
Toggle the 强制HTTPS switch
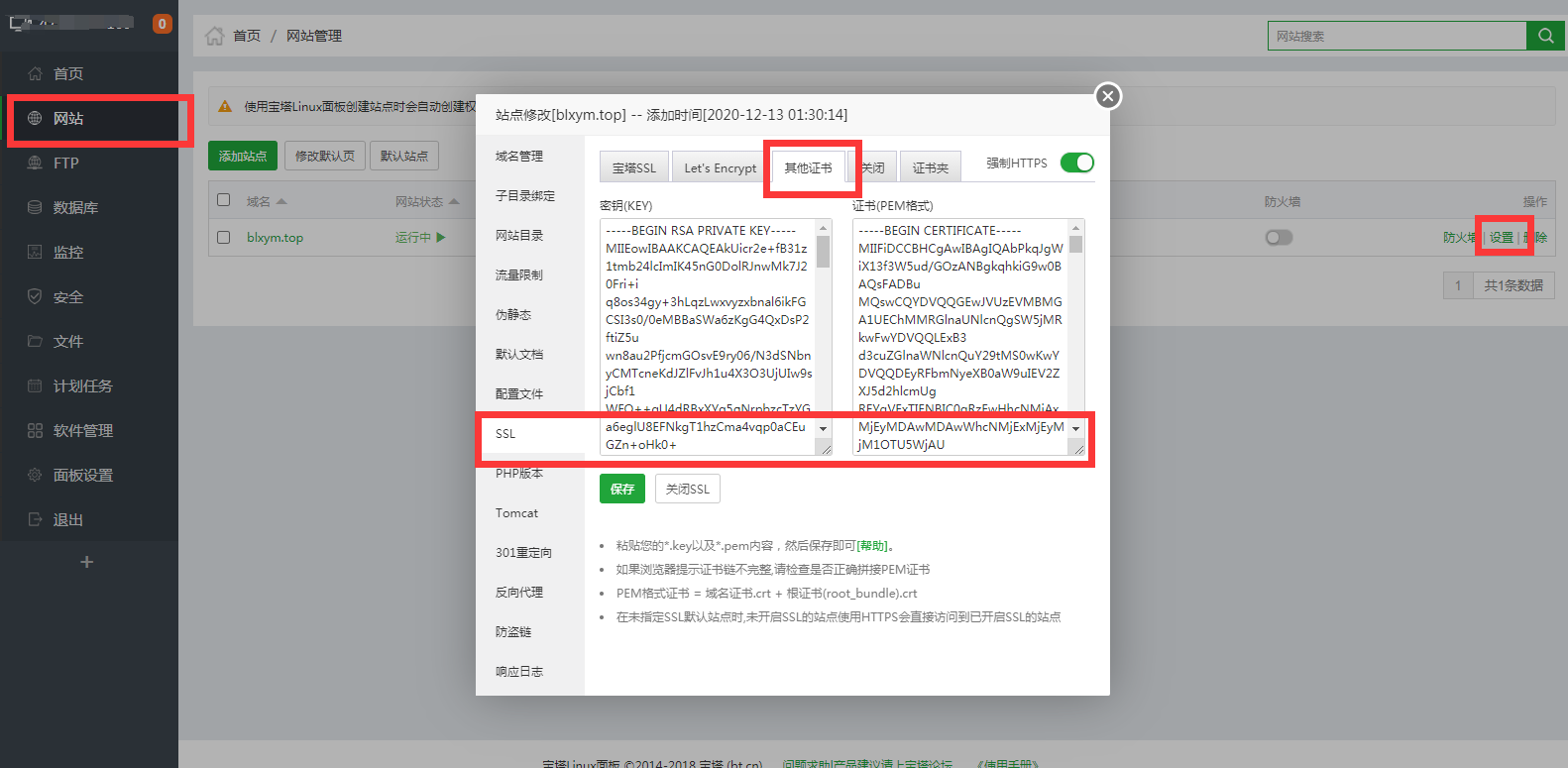click(x=1076, y=163)
